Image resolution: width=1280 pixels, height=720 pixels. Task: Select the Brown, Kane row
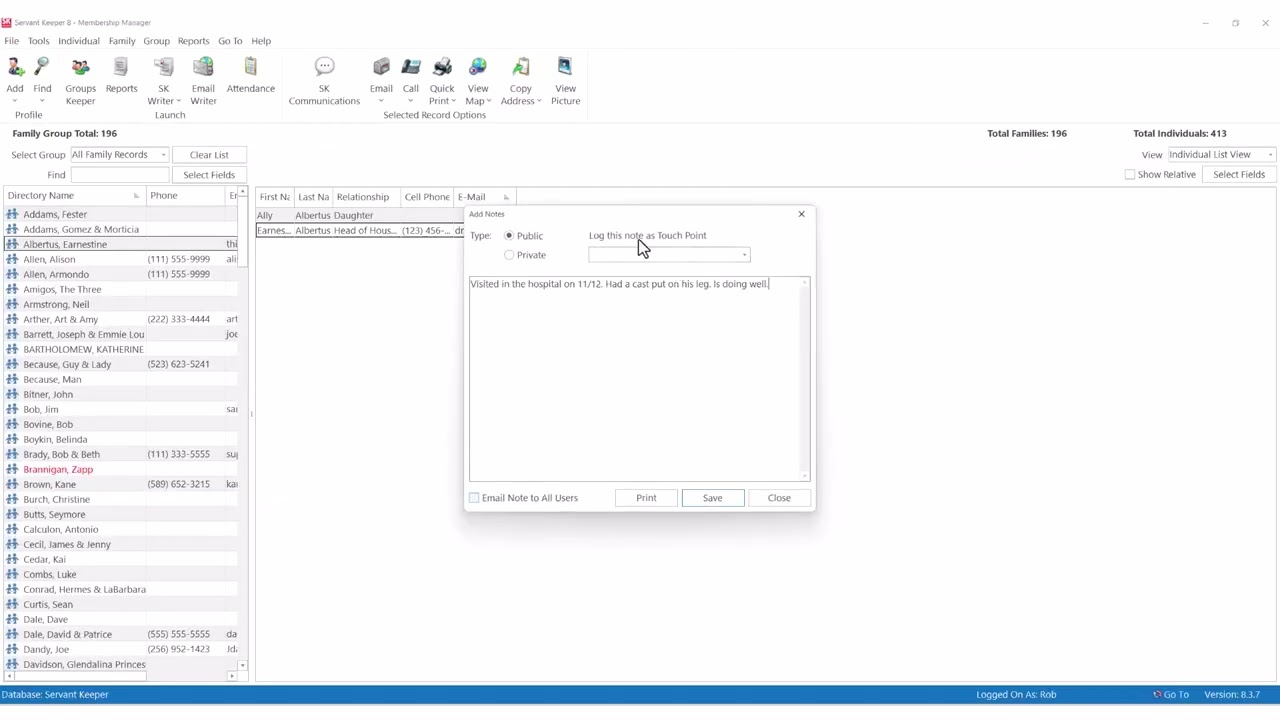(x=121, y=484)
